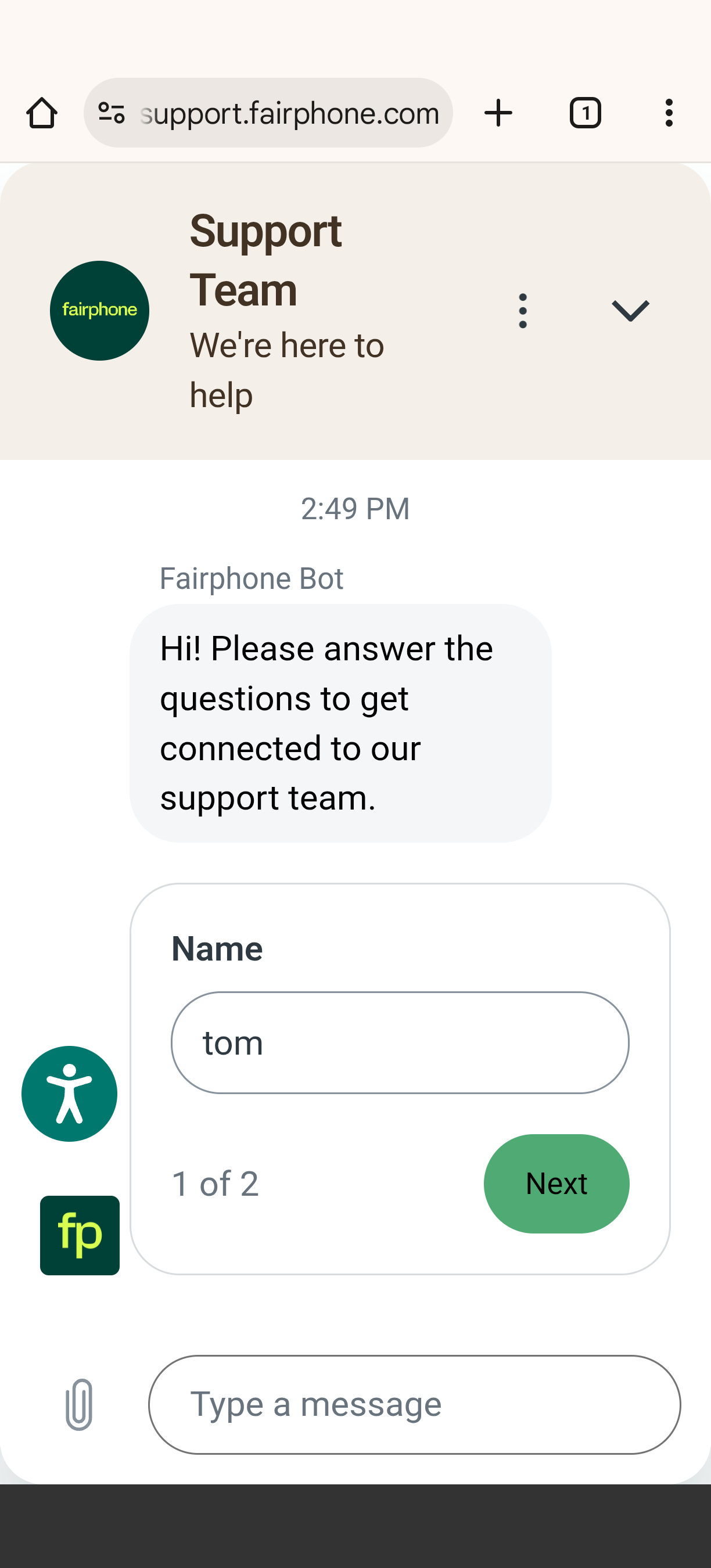The image size is (711, 1568).
Task: Focus the Name field containing tom
Action: point(400,1042)
